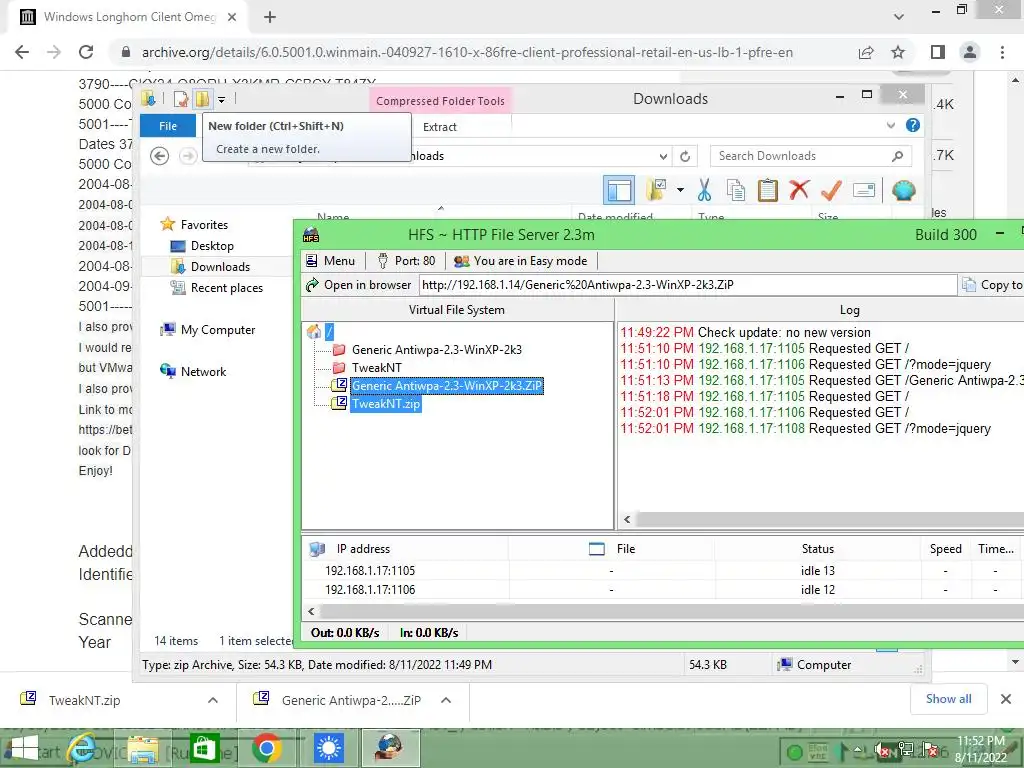Open the address bar history dropdown

[x=663, y=156]
